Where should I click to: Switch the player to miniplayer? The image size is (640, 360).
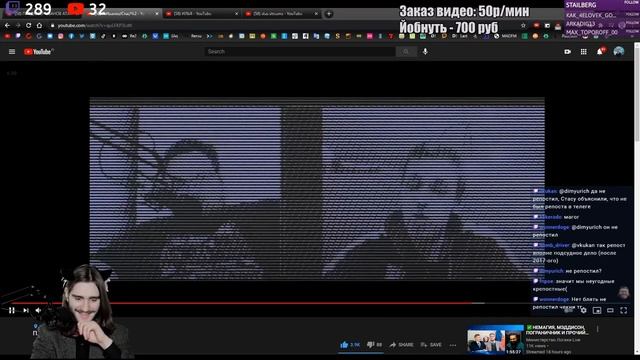[x=597, y=311]
